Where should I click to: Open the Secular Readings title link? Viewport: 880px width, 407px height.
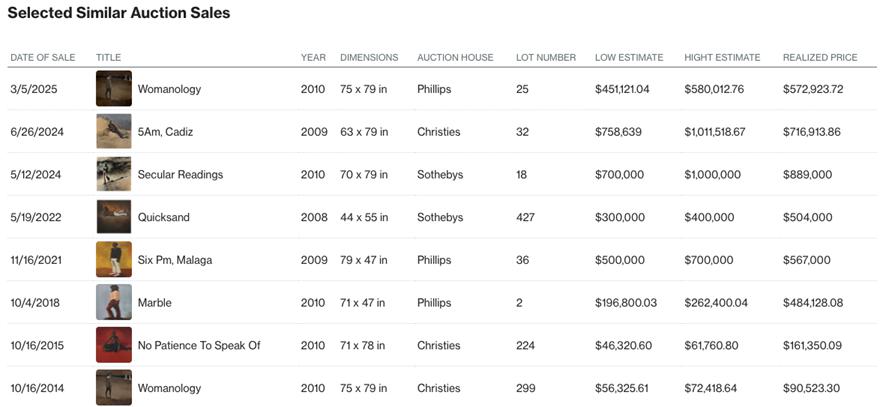tap(180, 175)
